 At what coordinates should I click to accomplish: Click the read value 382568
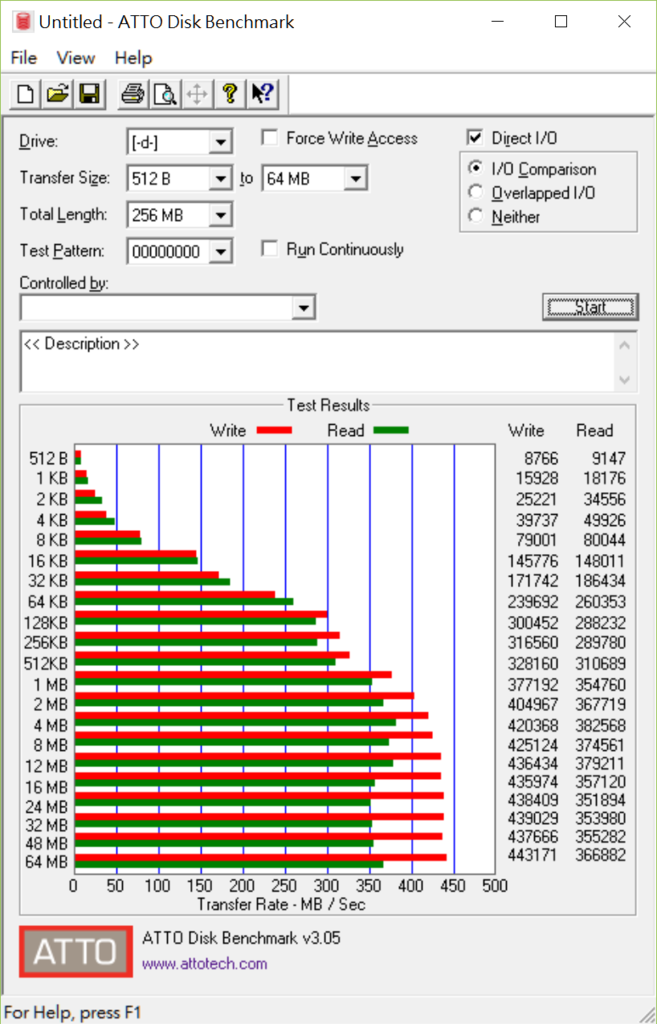601,726
